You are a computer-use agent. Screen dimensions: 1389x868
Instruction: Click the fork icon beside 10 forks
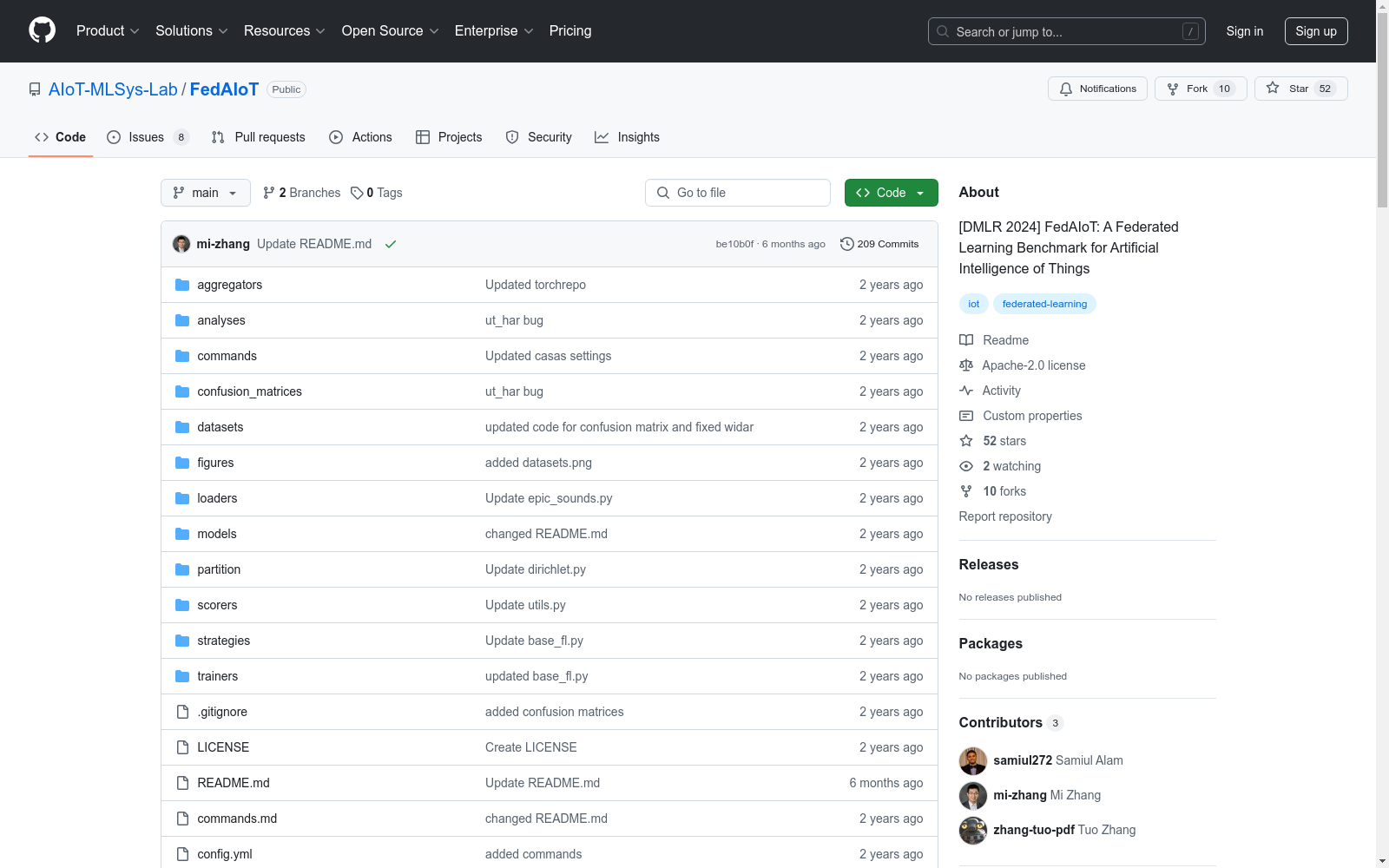(966, 491)
